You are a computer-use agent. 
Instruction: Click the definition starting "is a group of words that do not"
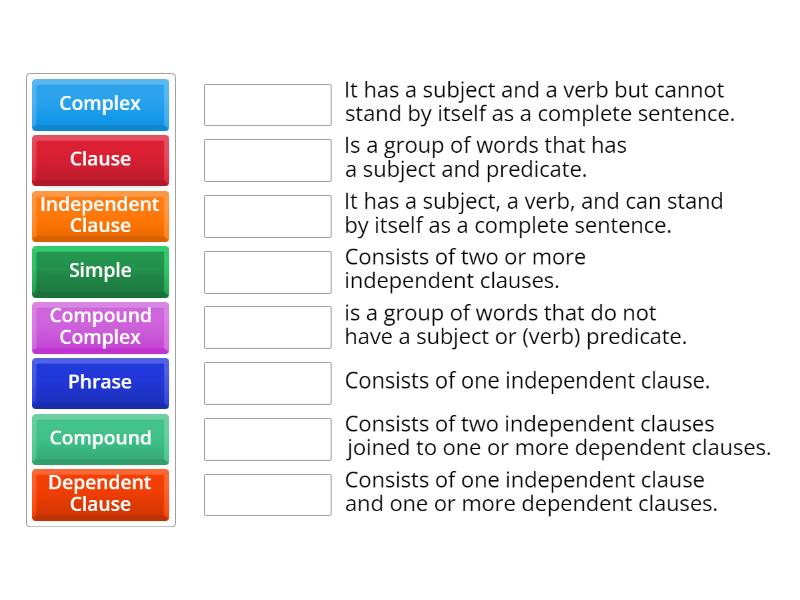click(x=515, y=326)
